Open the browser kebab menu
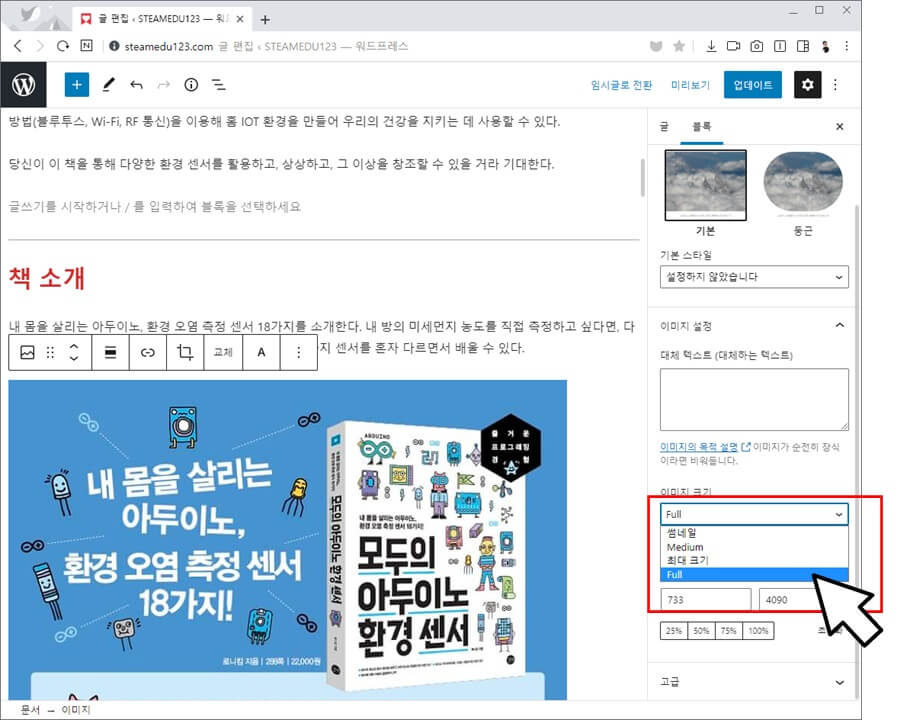 [x=847, y=46]
